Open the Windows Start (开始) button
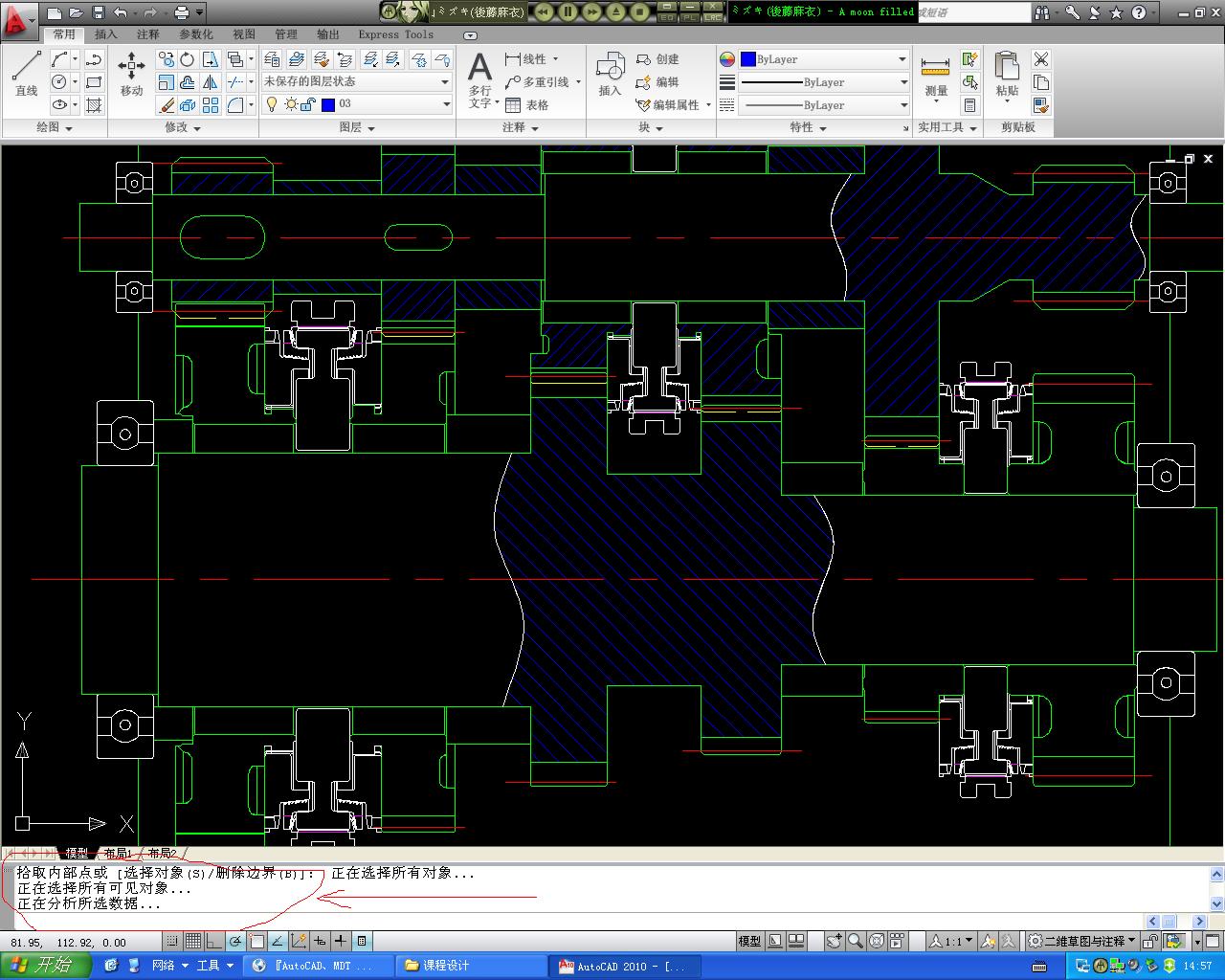This screenshot has width=1225, height=980. [46, 966]
